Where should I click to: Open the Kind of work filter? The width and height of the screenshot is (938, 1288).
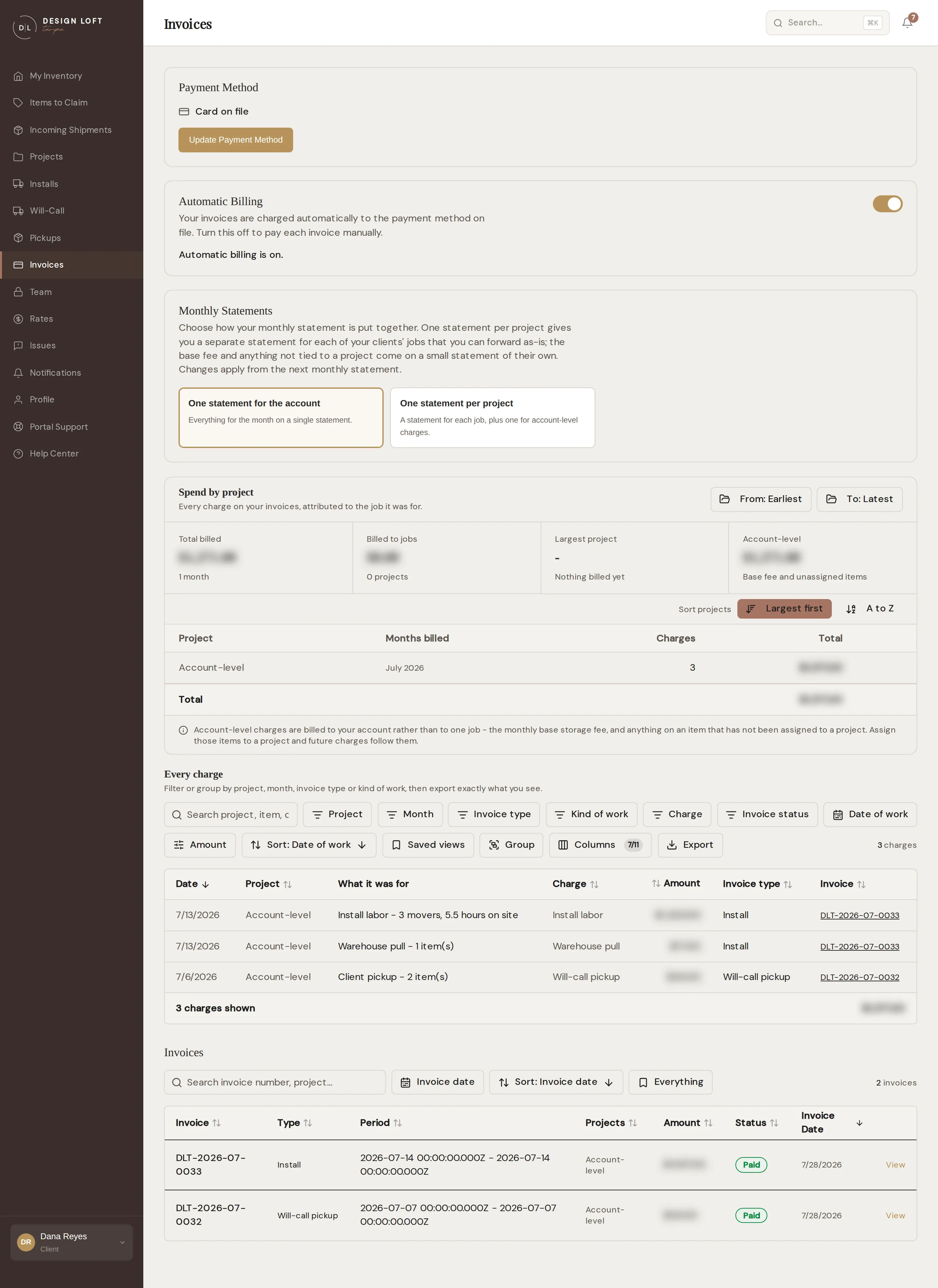(x=591, y=814)
